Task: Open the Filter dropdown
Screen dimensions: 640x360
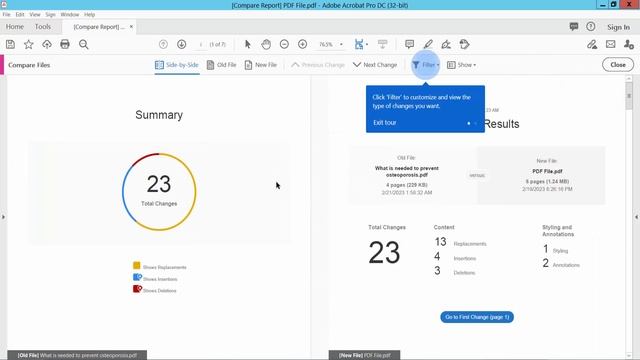Action: pos(426,65)
